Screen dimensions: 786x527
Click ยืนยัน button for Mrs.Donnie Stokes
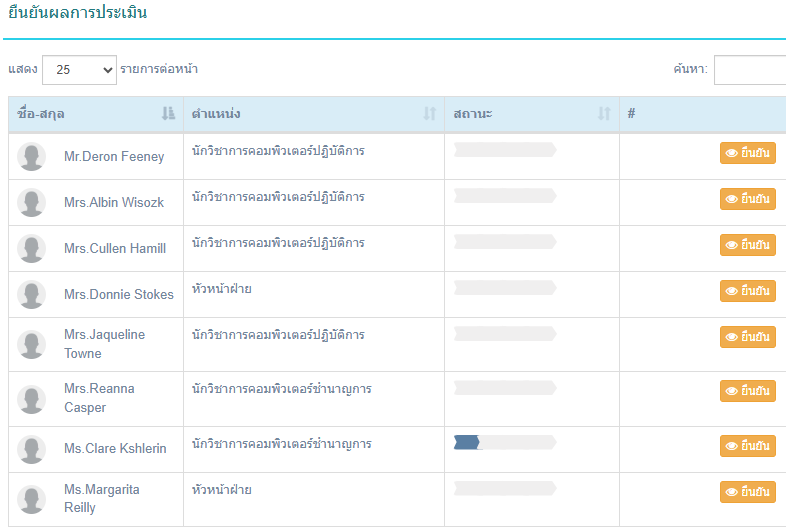pyautogui.click(x=748, y=291)
